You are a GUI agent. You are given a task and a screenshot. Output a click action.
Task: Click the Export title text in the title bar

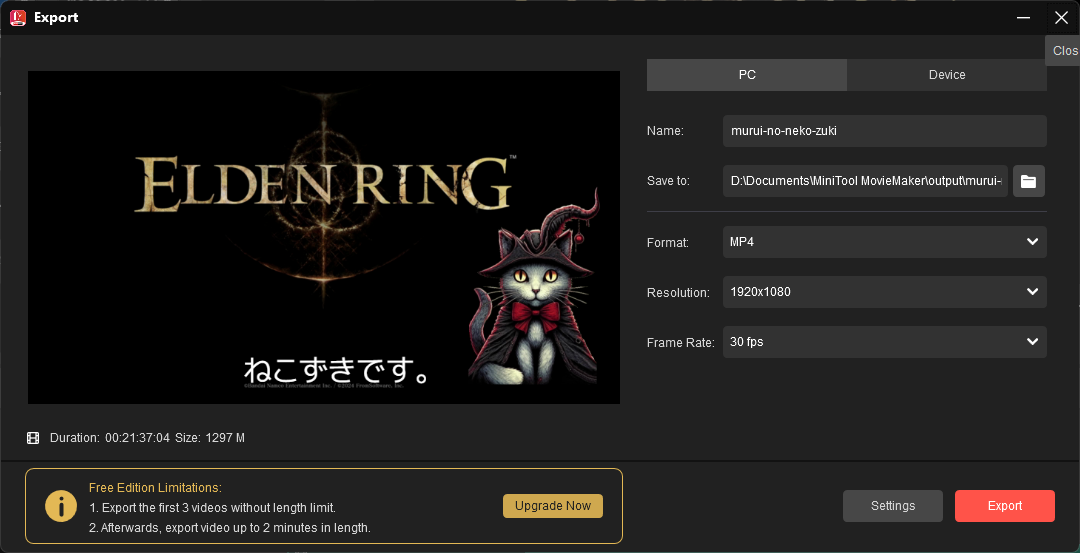pos(56,18)
